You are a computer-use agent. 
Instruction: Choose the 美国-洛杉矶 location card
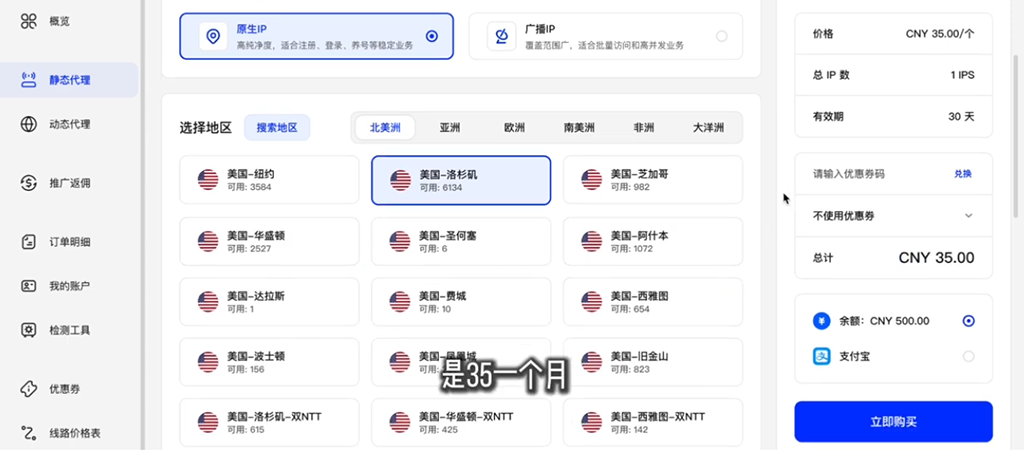click(x=461, y=180)
